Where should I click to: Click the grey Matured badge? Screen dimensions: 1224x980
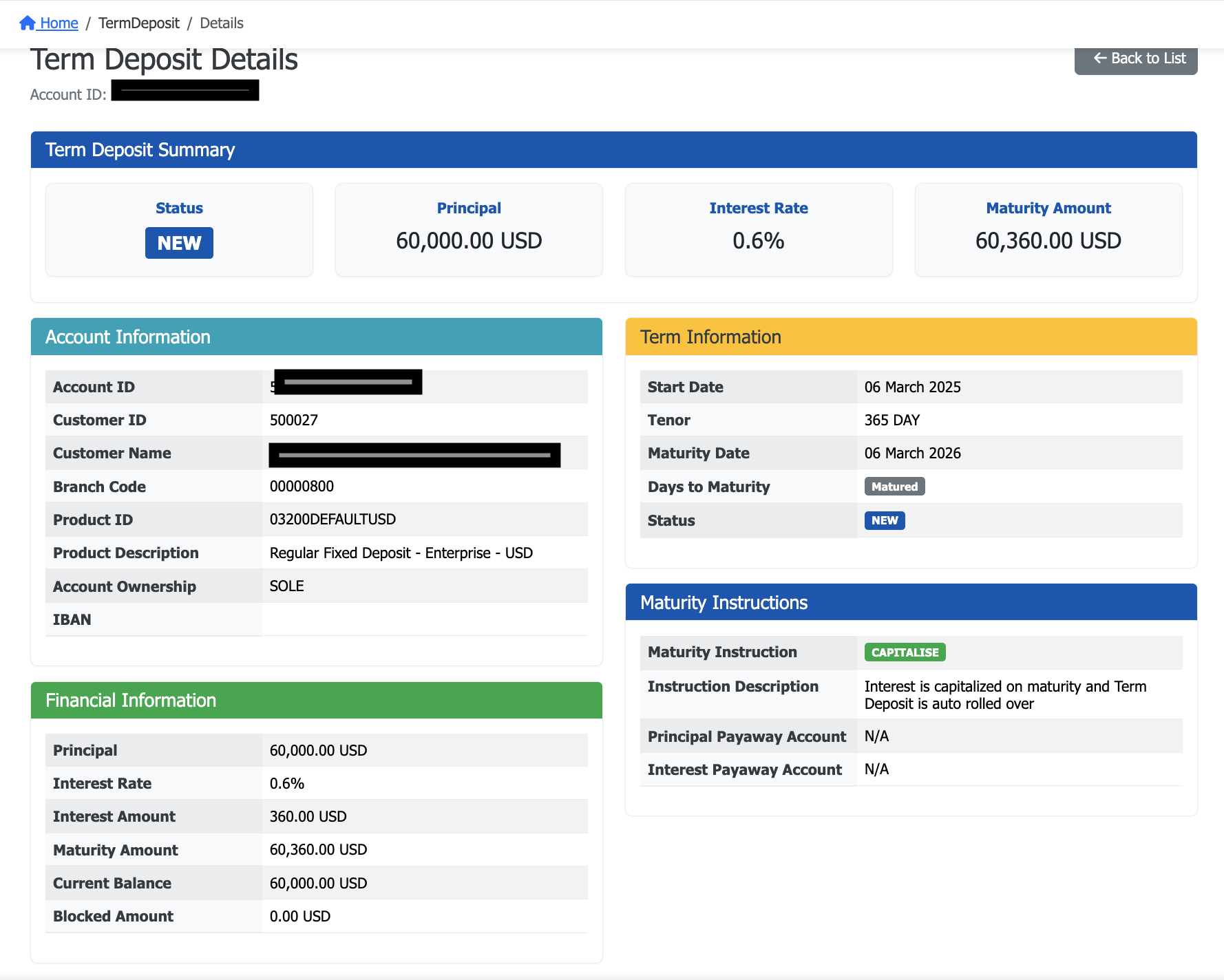894,487
